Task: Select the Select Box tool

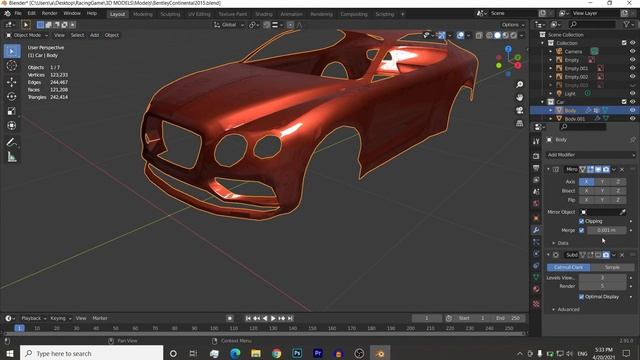Action: click(x=11, y=51)
